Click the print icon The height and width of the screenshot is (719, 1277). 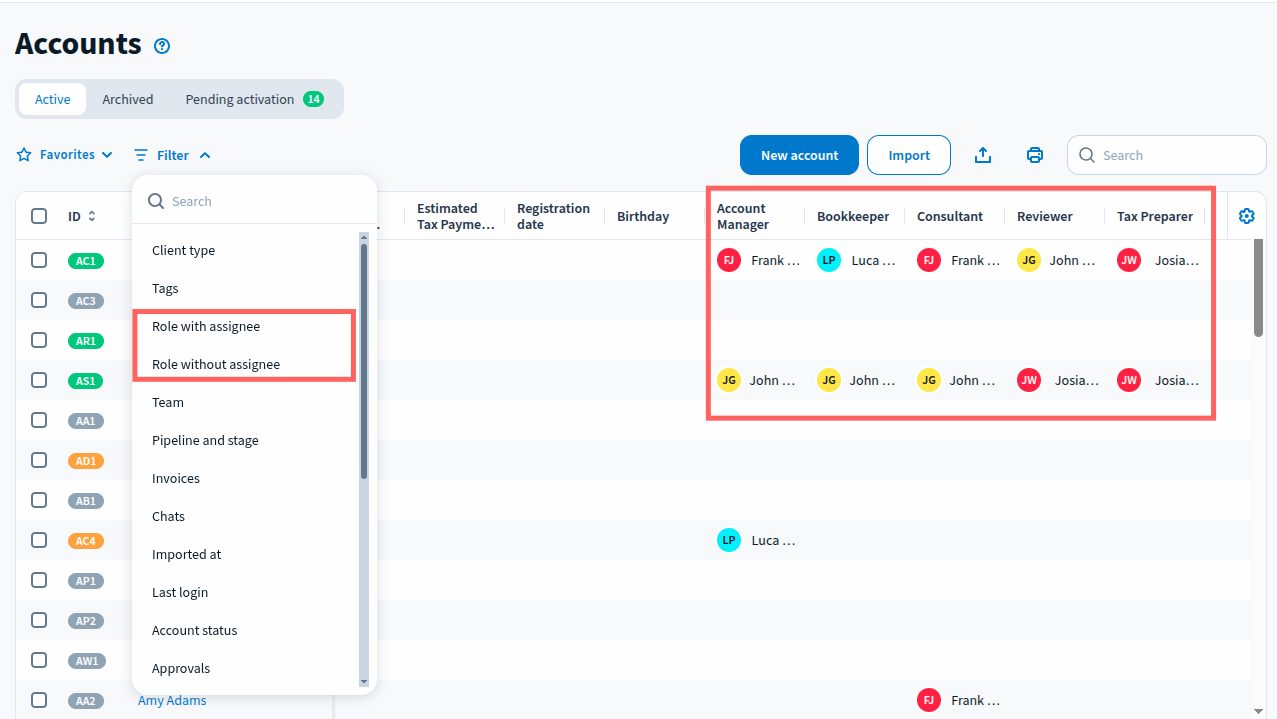tap(1035, 155)
